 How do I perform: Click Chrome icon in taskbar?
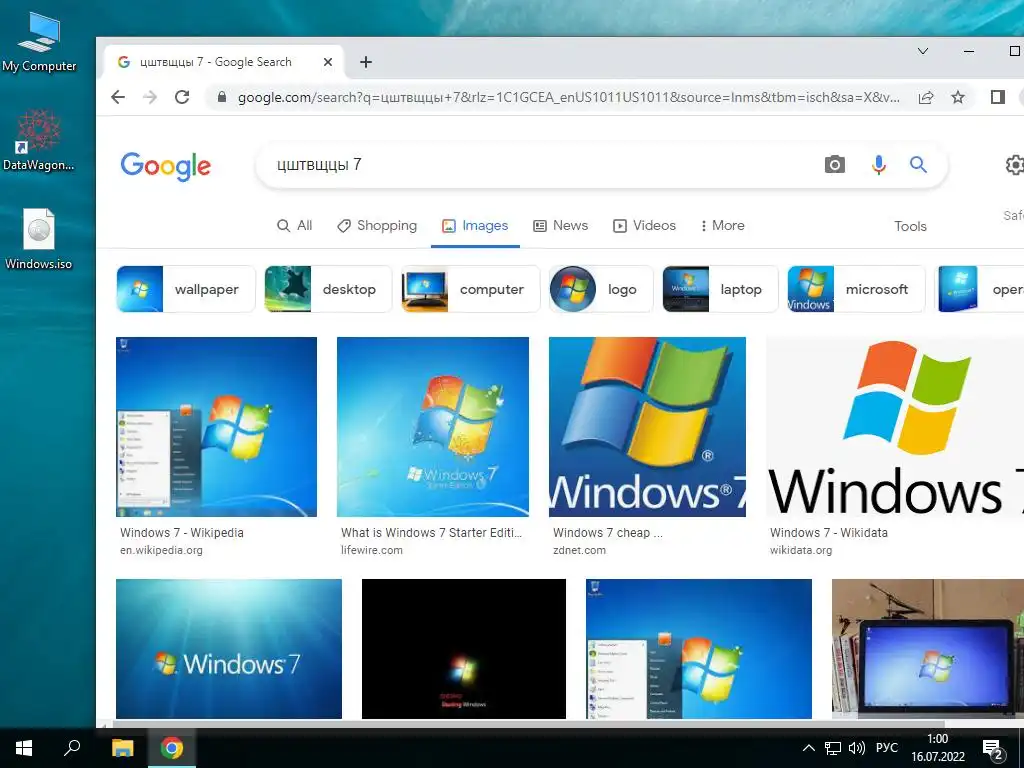[172, 748]
